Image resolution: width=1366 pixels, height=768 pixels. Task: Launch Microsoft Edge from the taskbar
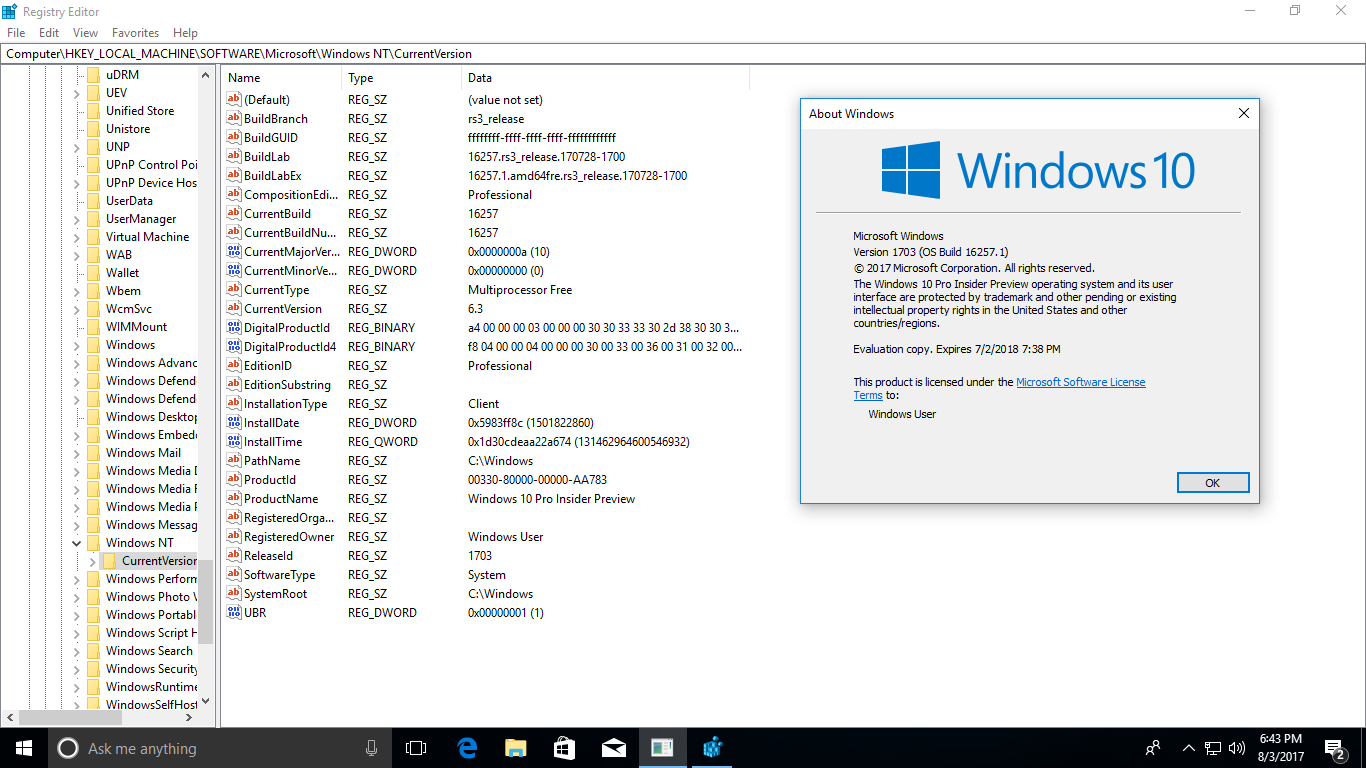pos(466,748)
